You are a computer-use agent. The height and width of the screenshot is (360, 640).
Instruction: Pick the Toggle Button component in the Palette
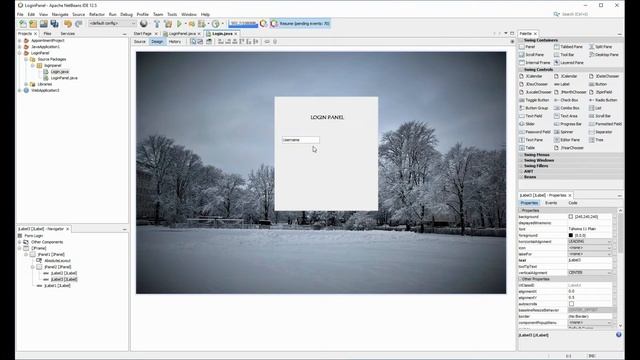[534, 100]
